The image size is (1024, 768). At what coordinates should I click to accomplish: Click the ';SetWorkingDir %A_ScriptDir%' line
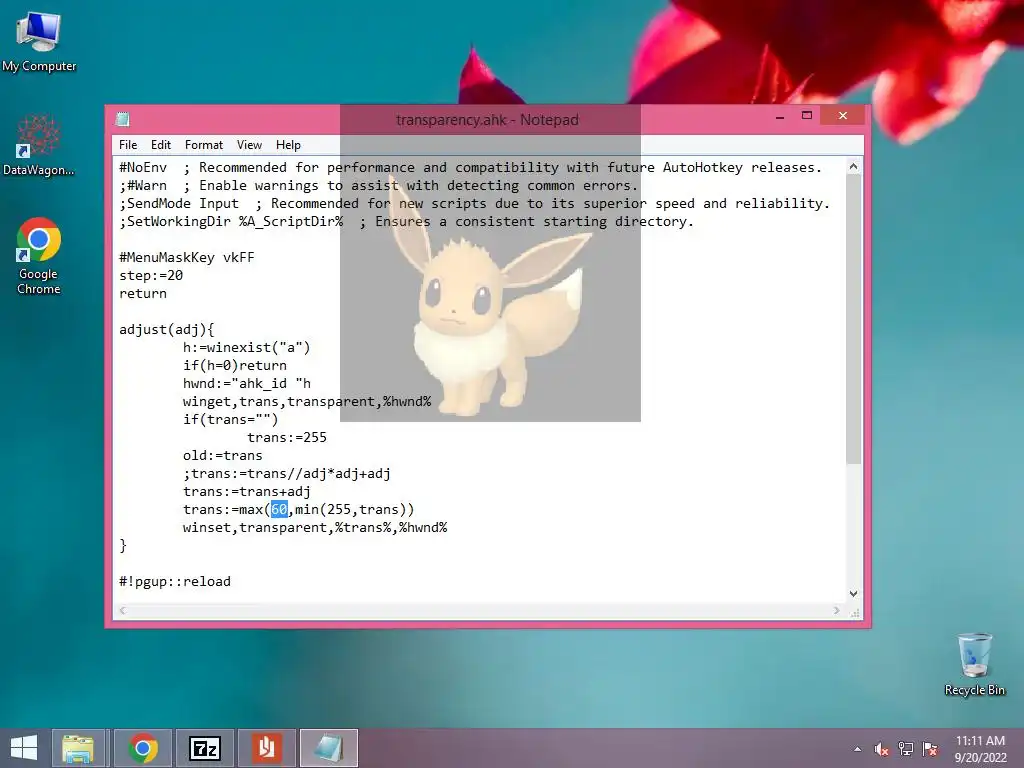click(x=406, y=221)
